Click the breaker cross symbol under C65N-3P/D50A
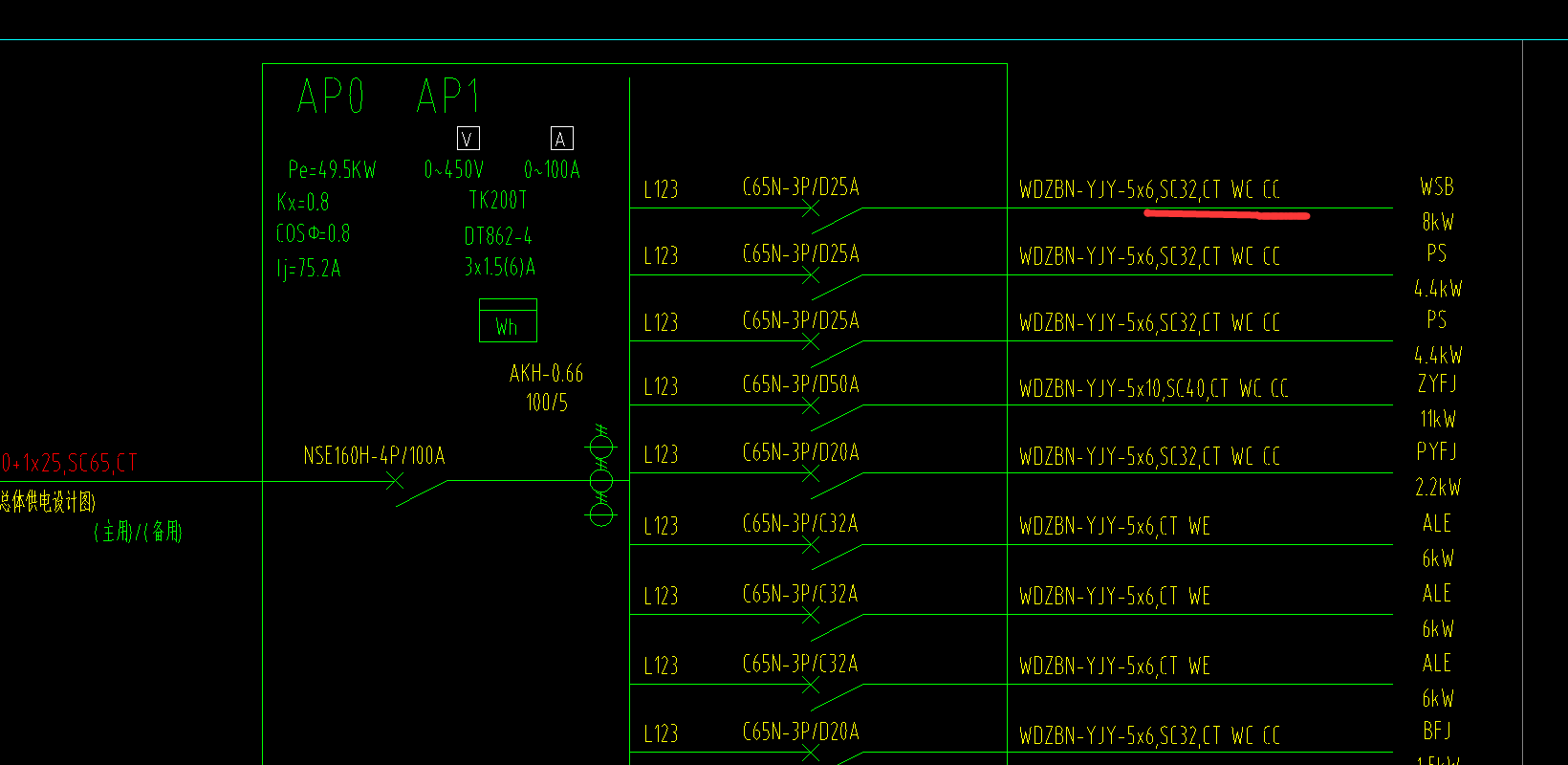Image resolution: width=1568 pixels, height=765 pixels. tap(811, 405)
